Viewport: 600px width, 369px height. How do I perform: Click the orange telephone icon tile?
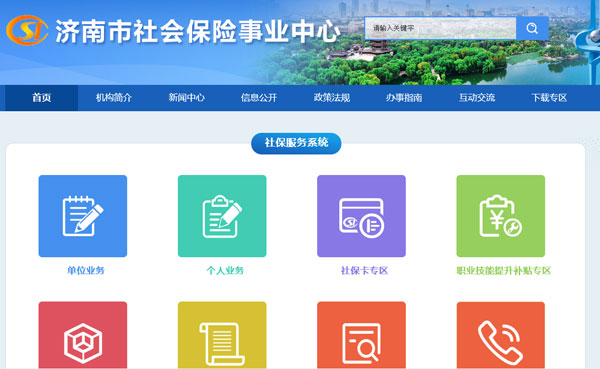[x=501, y=335]
